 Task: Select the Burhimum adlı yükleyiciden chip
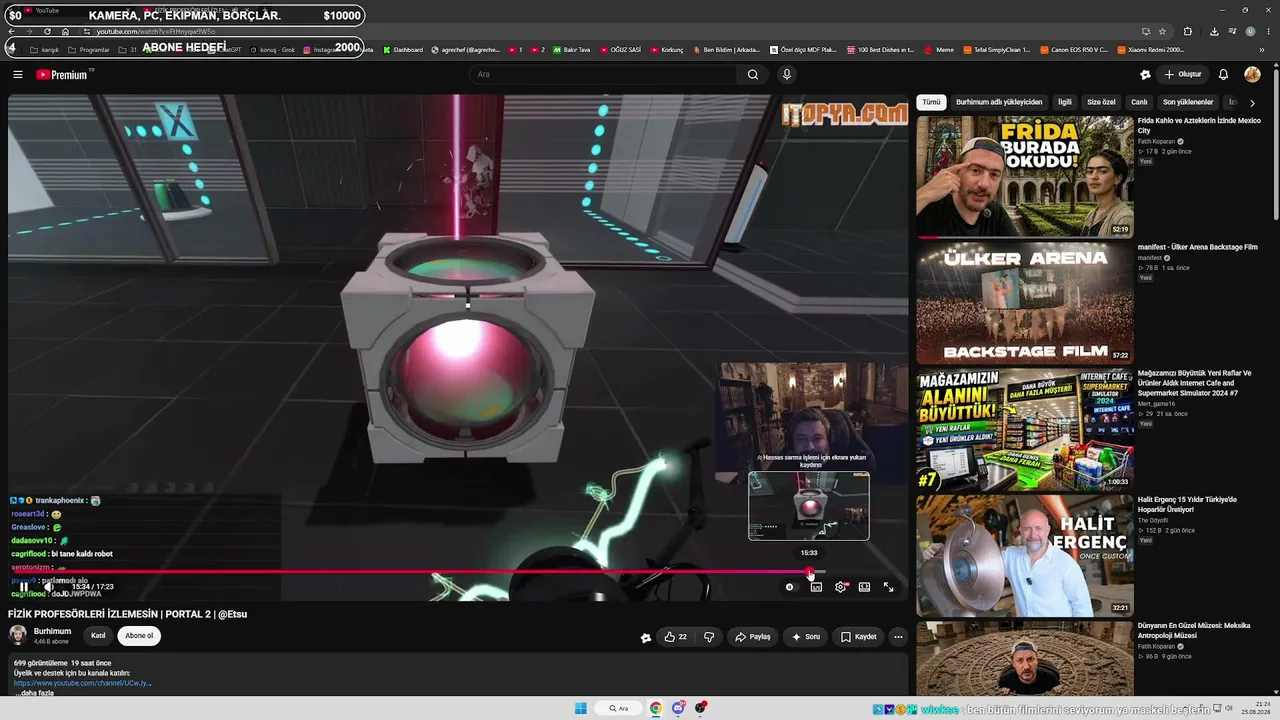pyautogui.click(x=999, y=102)
